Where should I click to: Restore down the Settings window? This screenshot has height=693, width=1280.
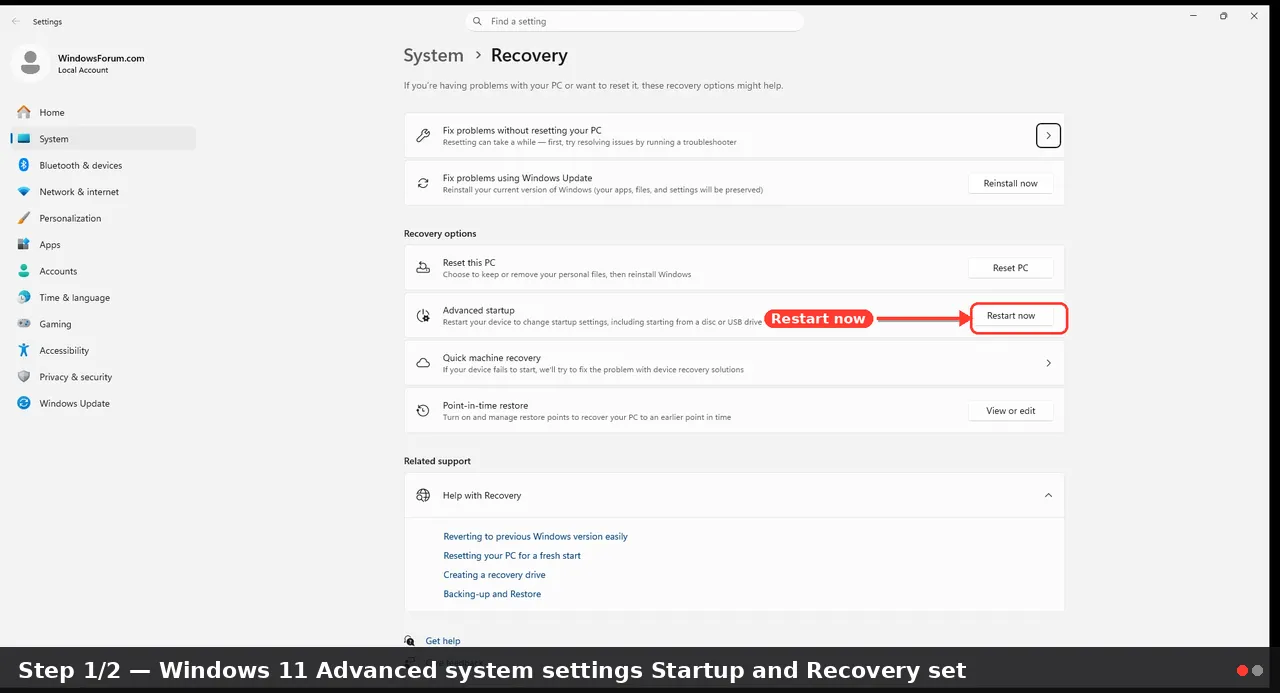(1223, 16)
